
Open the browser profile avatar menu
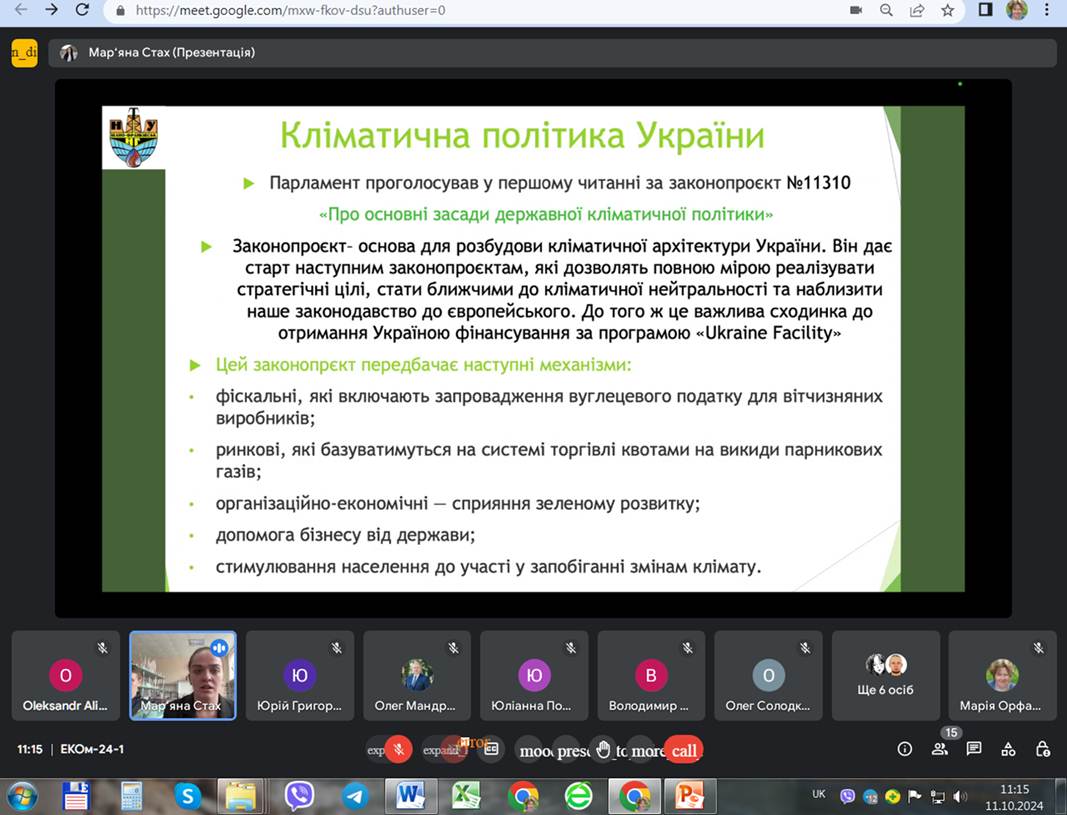click(1016, 11)
